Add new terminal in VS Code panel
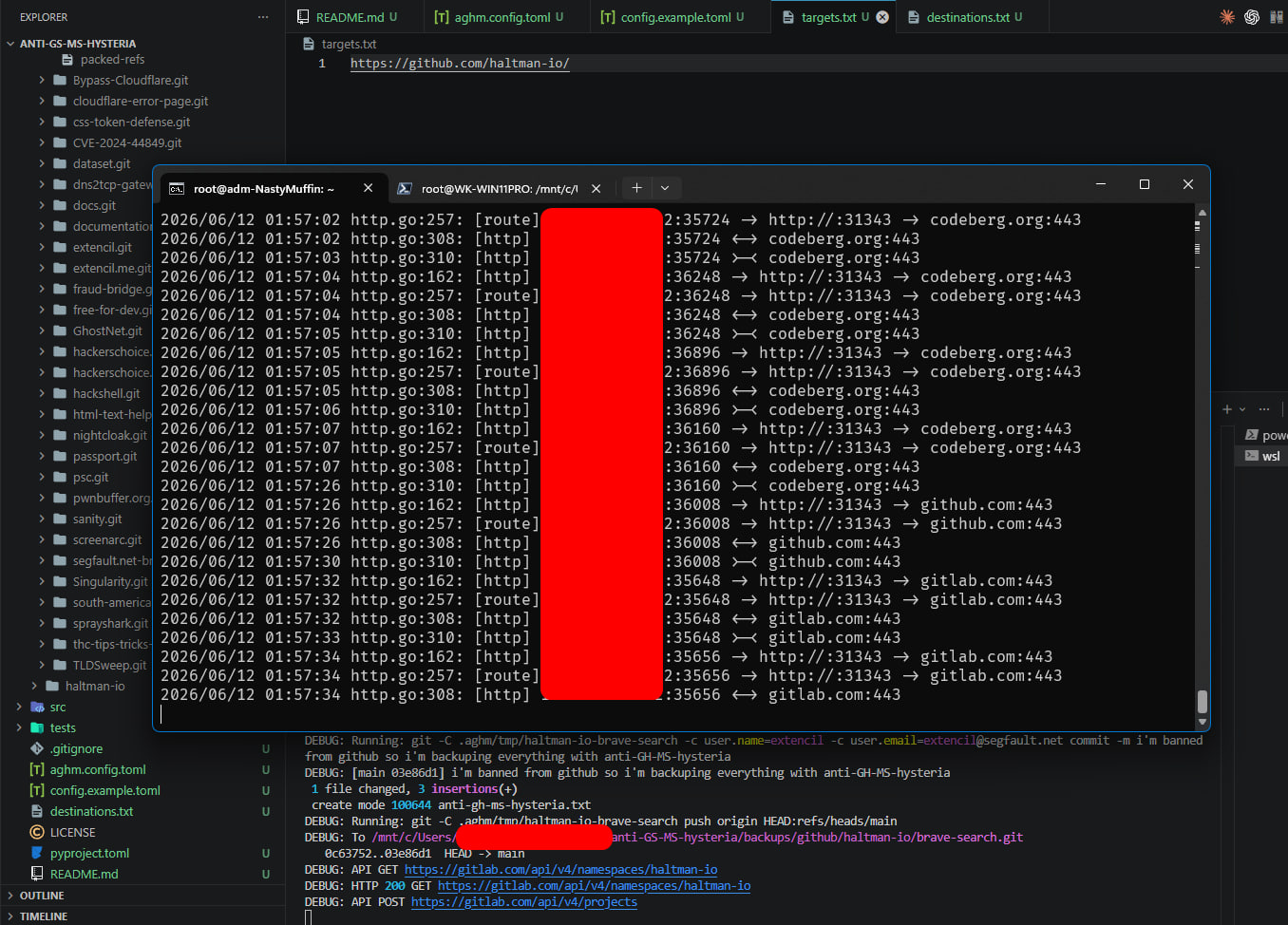The width and height of the screenshot is (1288, 925). (x=1227, y=409)
